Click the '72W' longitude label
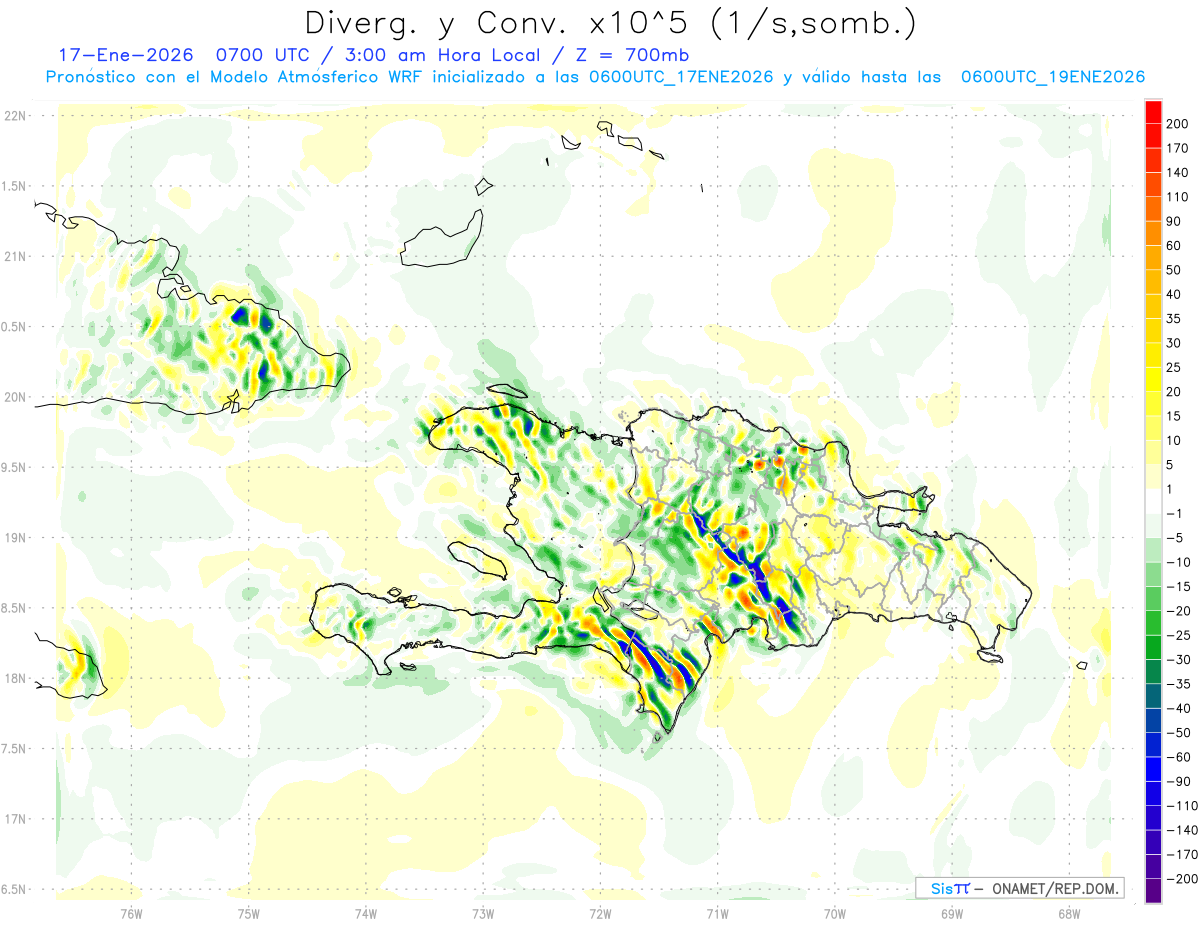The width and height of the screenshot is (1200, 927). (600, 913)
